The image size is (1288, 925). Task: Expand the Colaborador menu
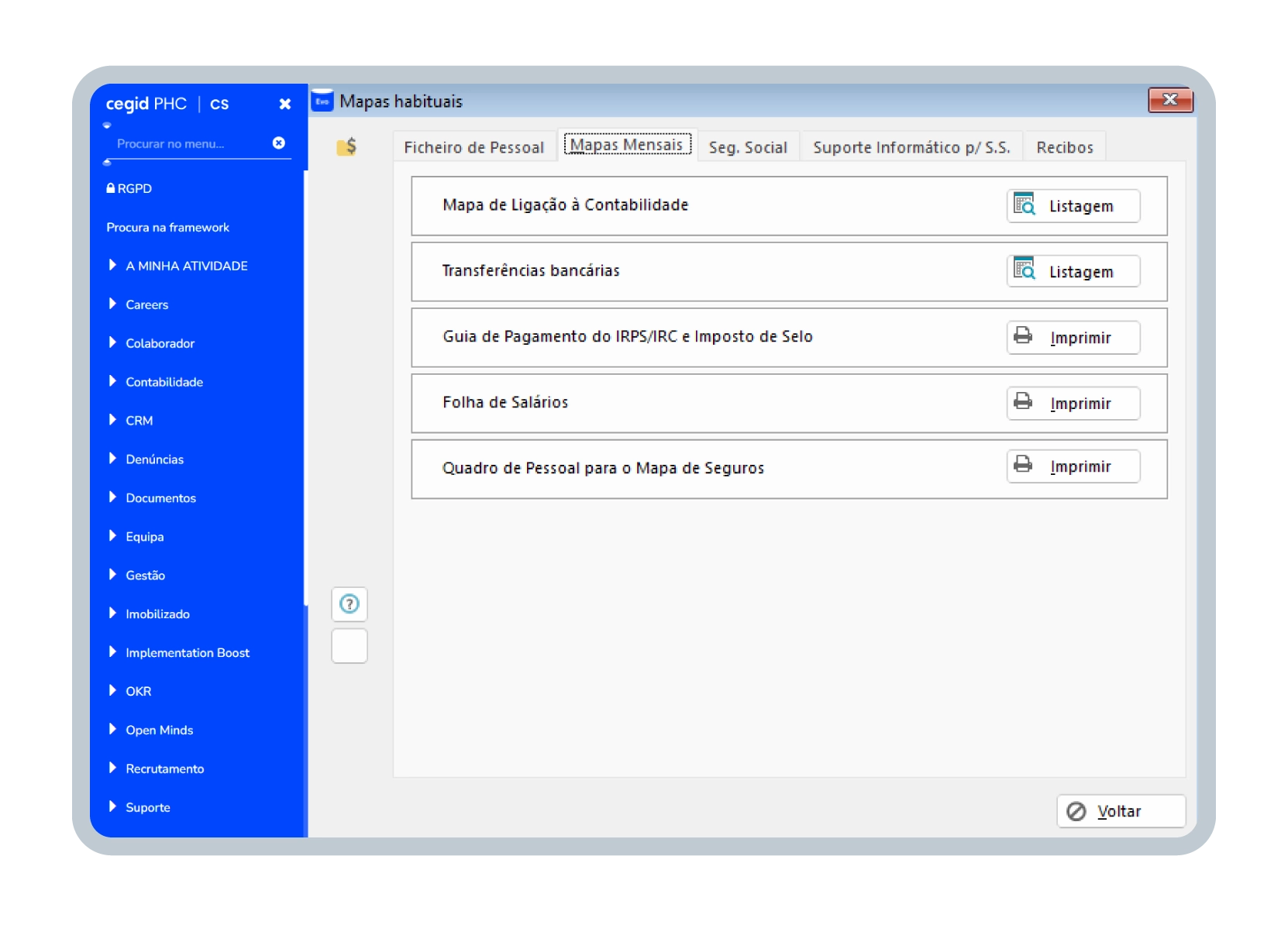(x=151, y=343)
